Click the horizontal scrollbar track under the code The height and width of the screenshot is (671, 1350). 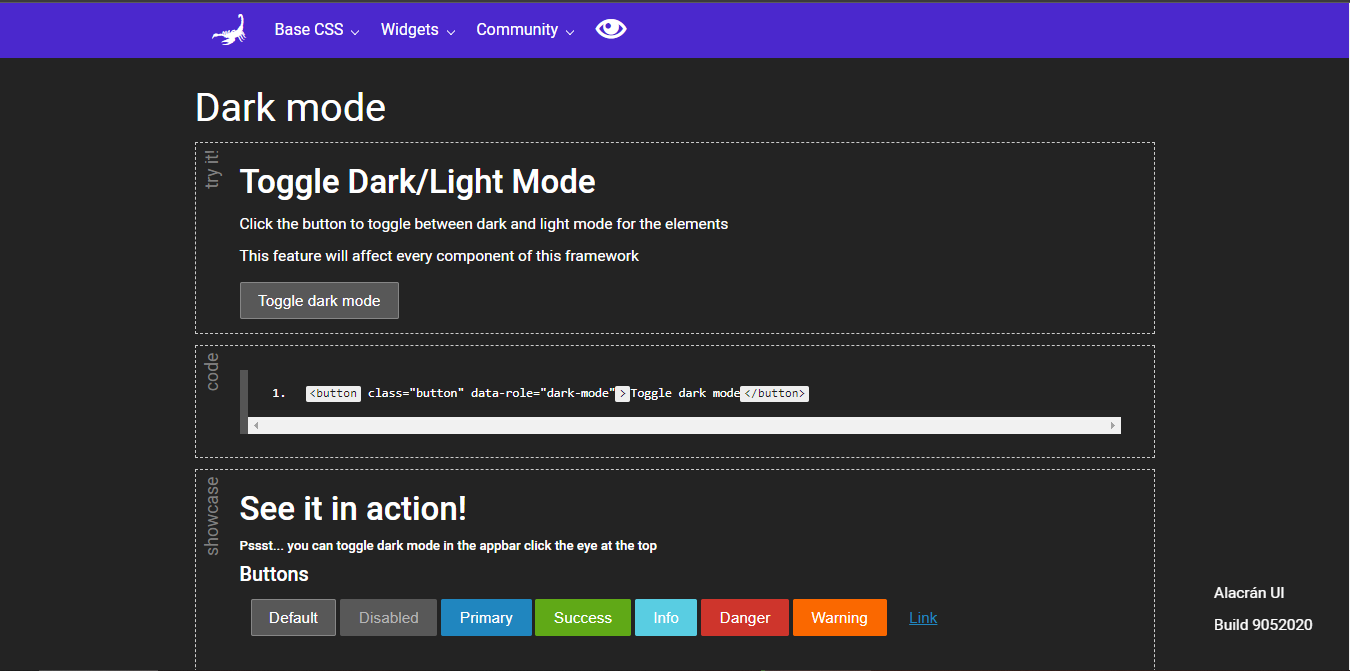click(684, 425)
